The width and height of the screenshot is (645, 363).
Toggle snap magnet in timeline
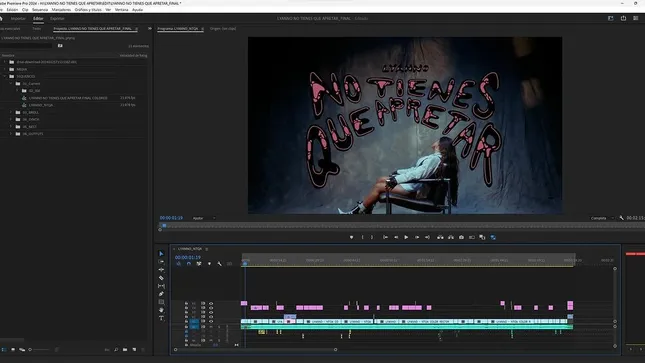click(188, 264)
